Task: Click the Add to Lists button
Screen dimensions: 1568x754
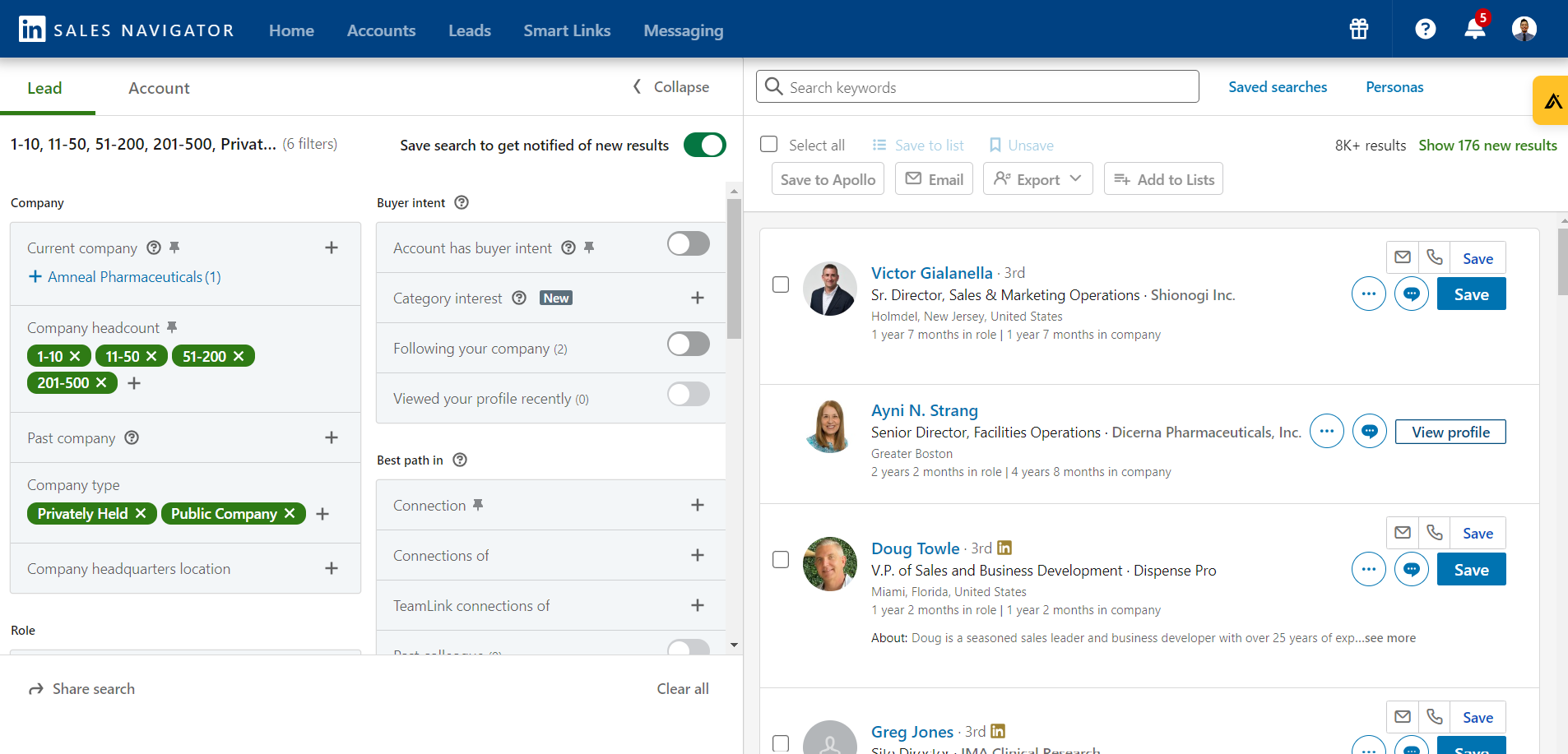Action: coord(1163,178)
